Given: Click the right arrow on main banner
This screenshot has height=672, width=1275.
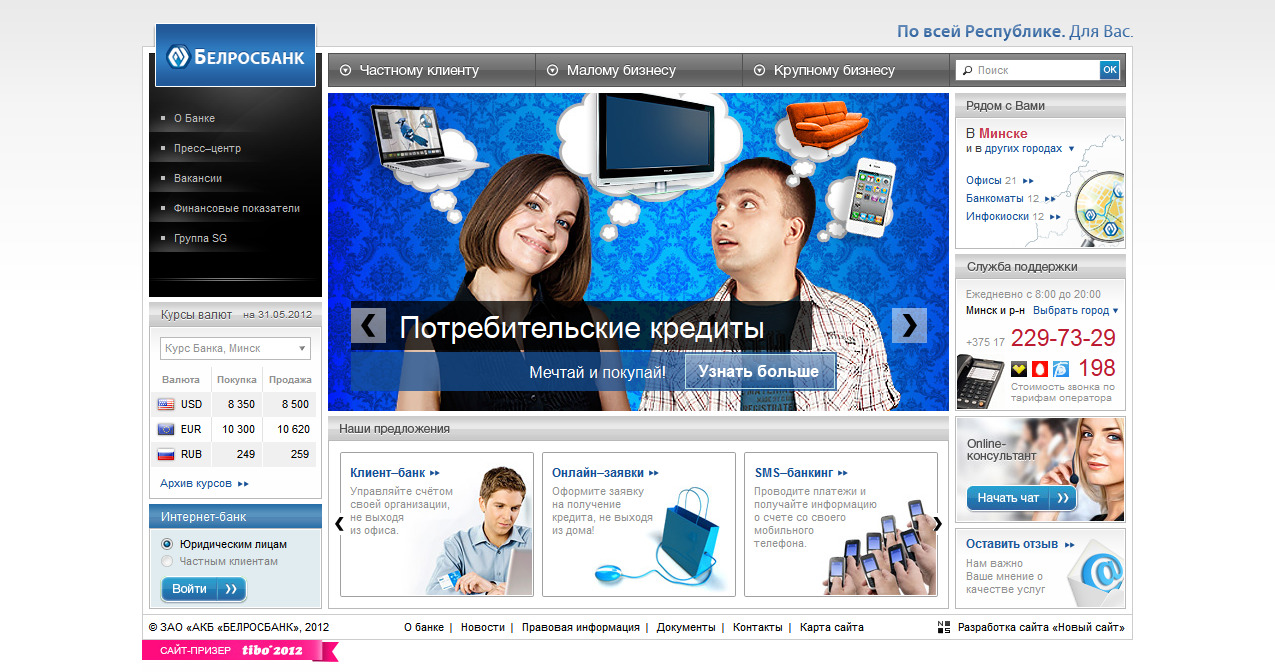Looking at the screenshot, I should [909, 325].
